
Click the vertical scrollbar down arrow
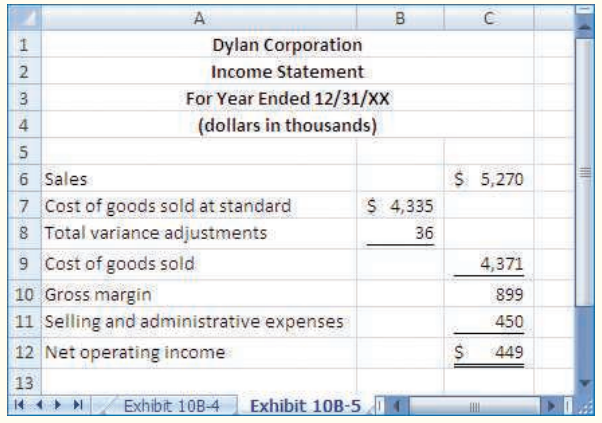tap(584, 383)
